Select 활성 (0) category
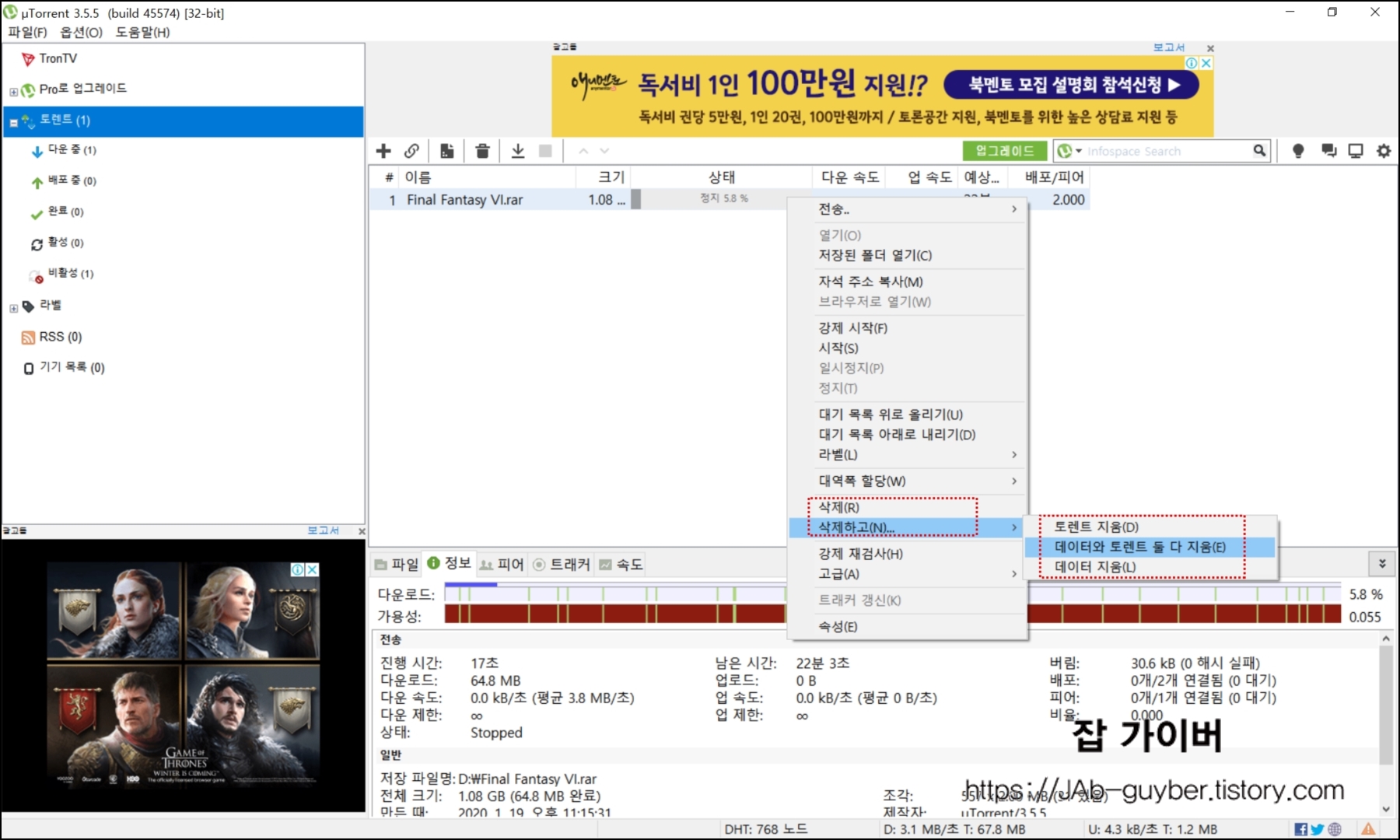 pyautogui.click(x=65, y=243)
